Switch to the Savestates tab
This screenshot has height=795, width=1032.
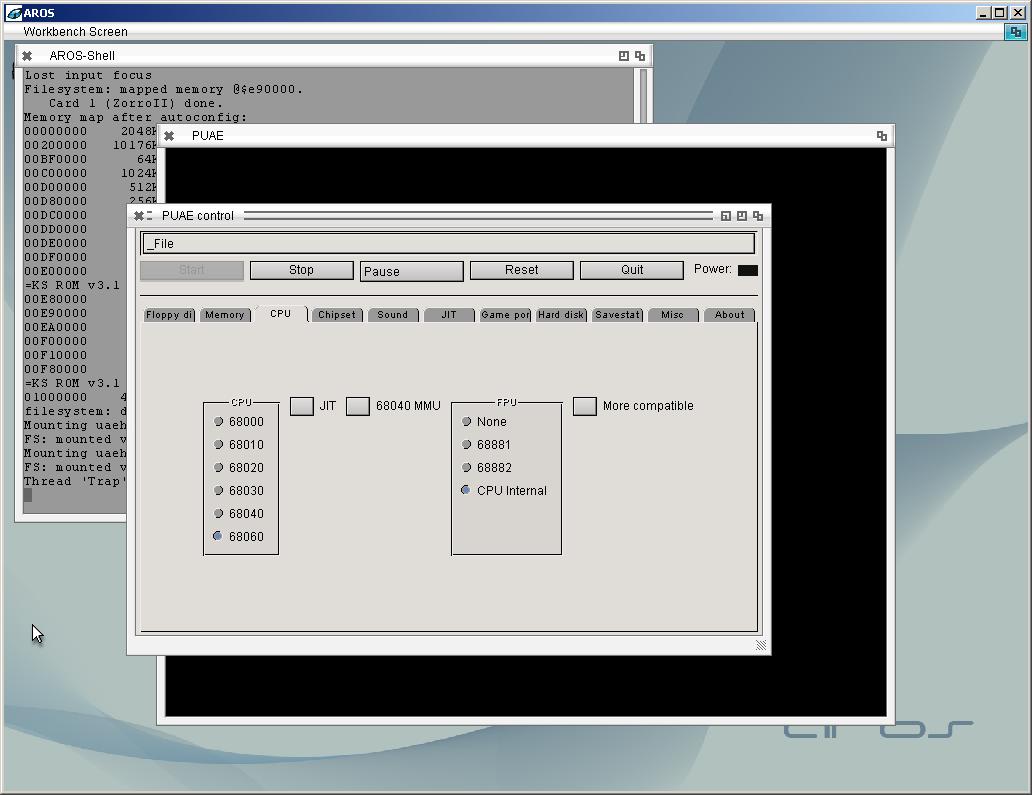pyautogui.click(x=617, y=315)
